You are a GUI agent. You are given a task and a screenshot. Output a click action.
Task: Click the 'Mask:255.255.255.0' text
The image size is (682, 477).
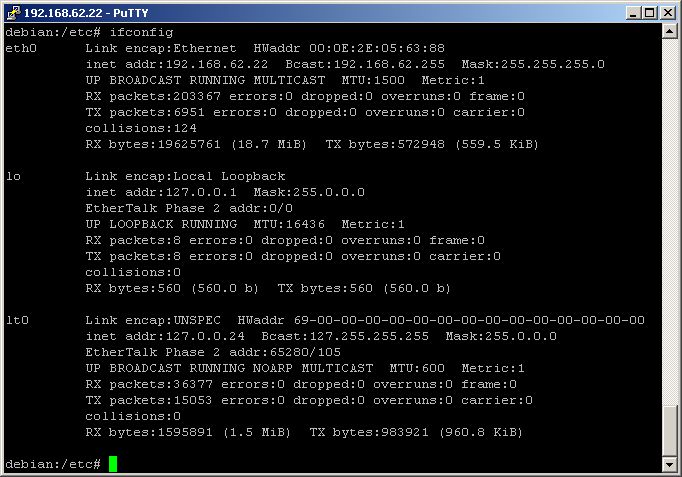pos(533,64)
